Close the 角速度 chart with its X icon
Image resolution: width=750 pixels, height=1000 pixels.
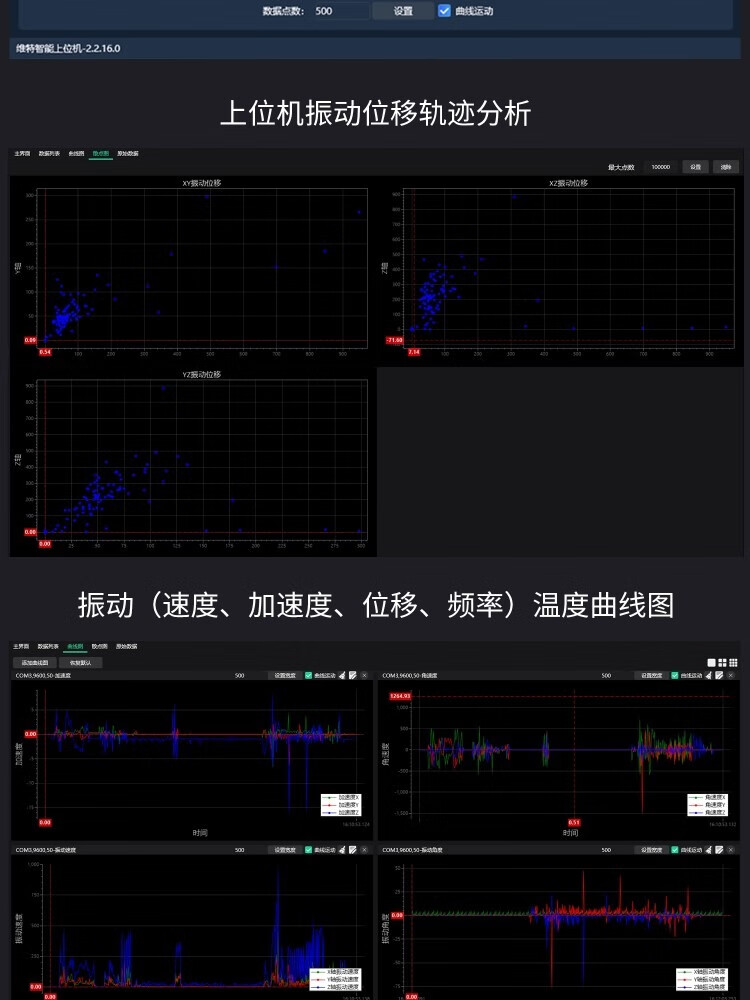pyautogui.click(x=731, y=676)
